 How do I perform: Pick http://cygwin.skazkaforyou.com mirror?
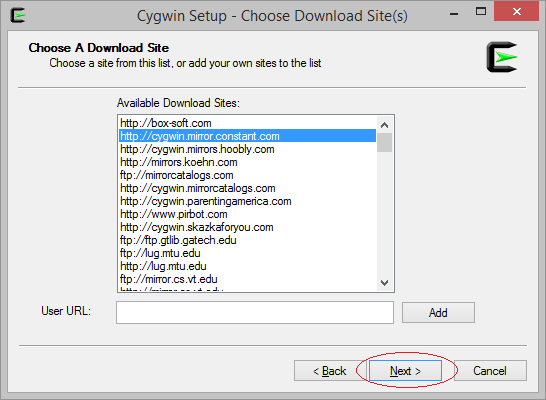pos(247,227)
